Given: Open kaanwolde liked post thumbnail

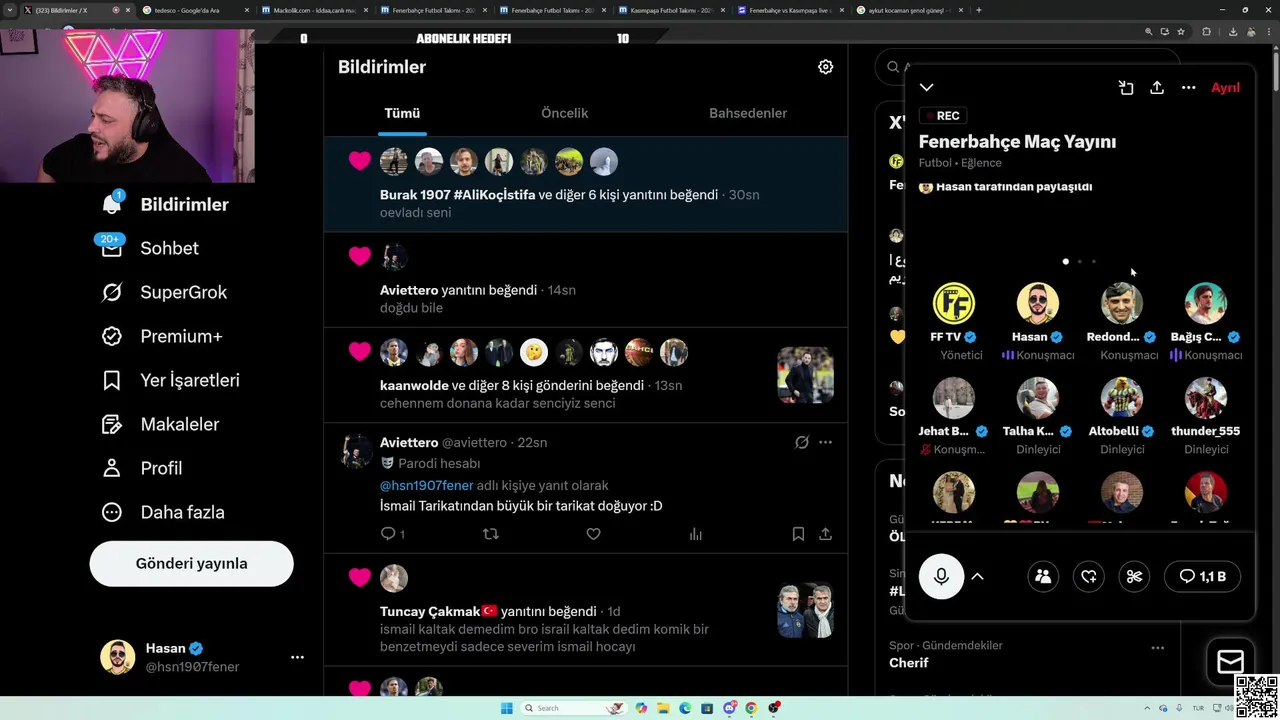Looking at the screenshot, I should [x=805, y=375].
